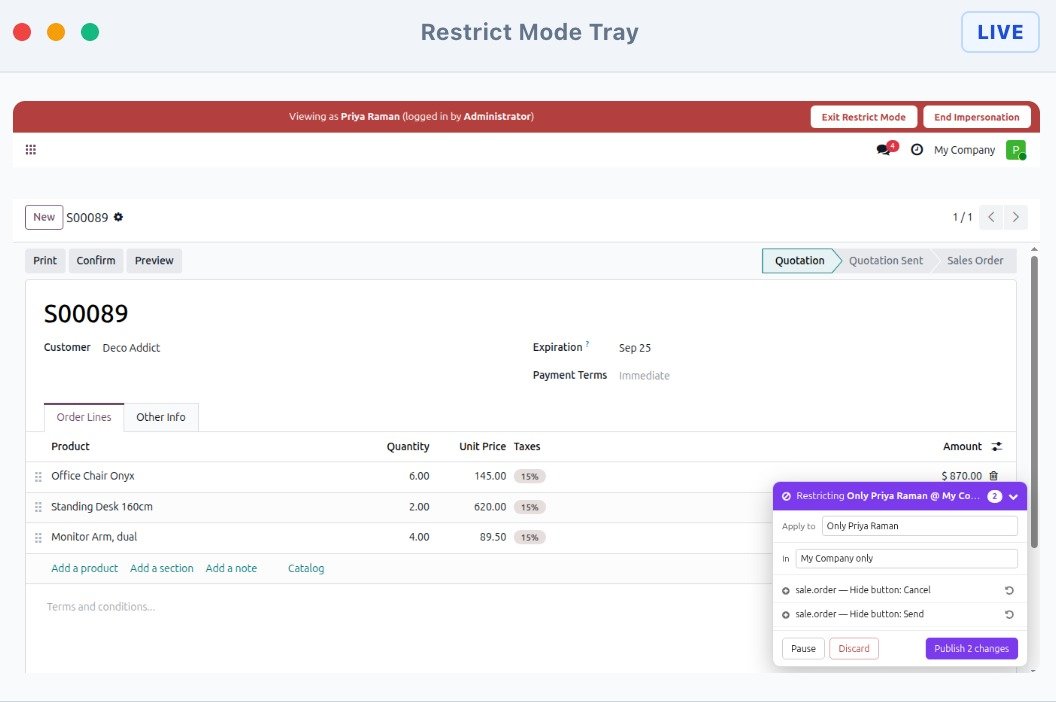Screen dimensions: 1056x702
Task: Revert the Hide button: Cancel change
Action: tap(1009, 590)
